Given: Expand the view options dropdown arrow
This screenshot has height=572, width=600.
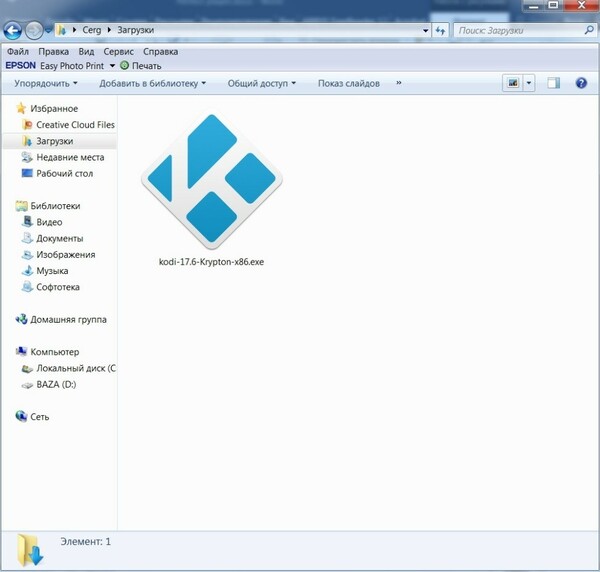Looking at the screenshot, I should coord(529,83).
